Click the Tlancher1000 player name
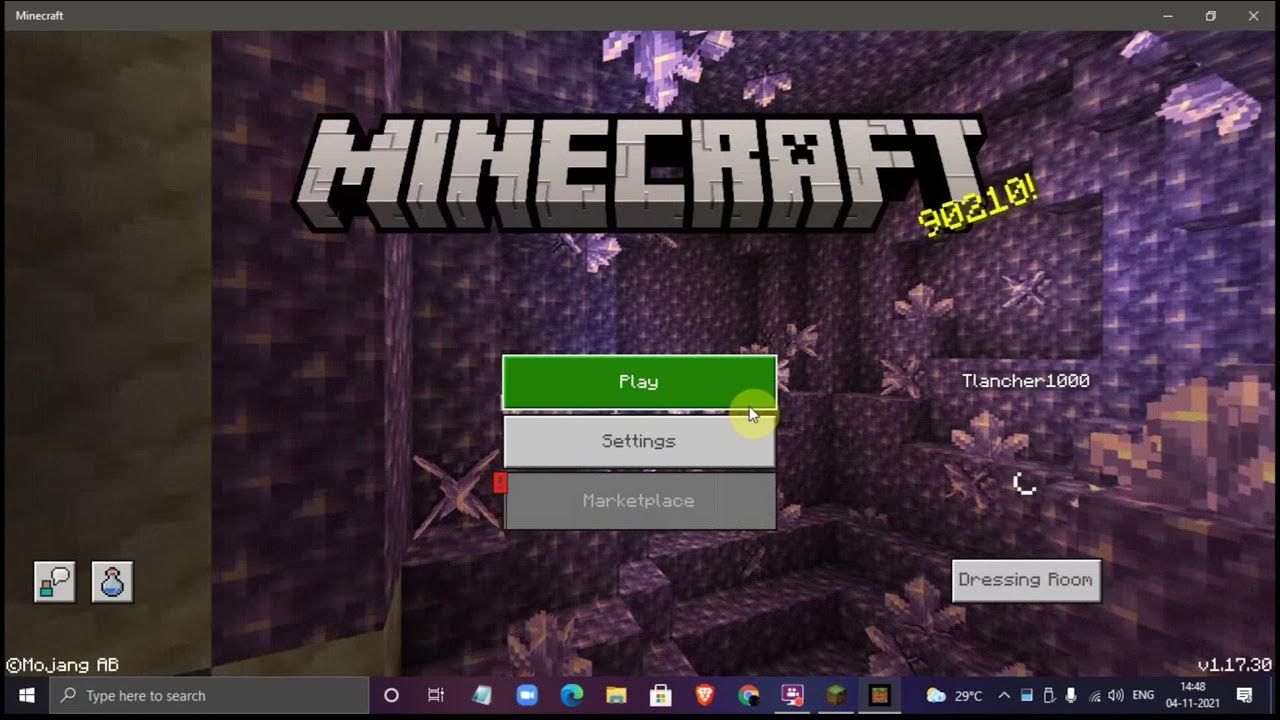Screen dimensions: 1280x720 [1025, 381]
